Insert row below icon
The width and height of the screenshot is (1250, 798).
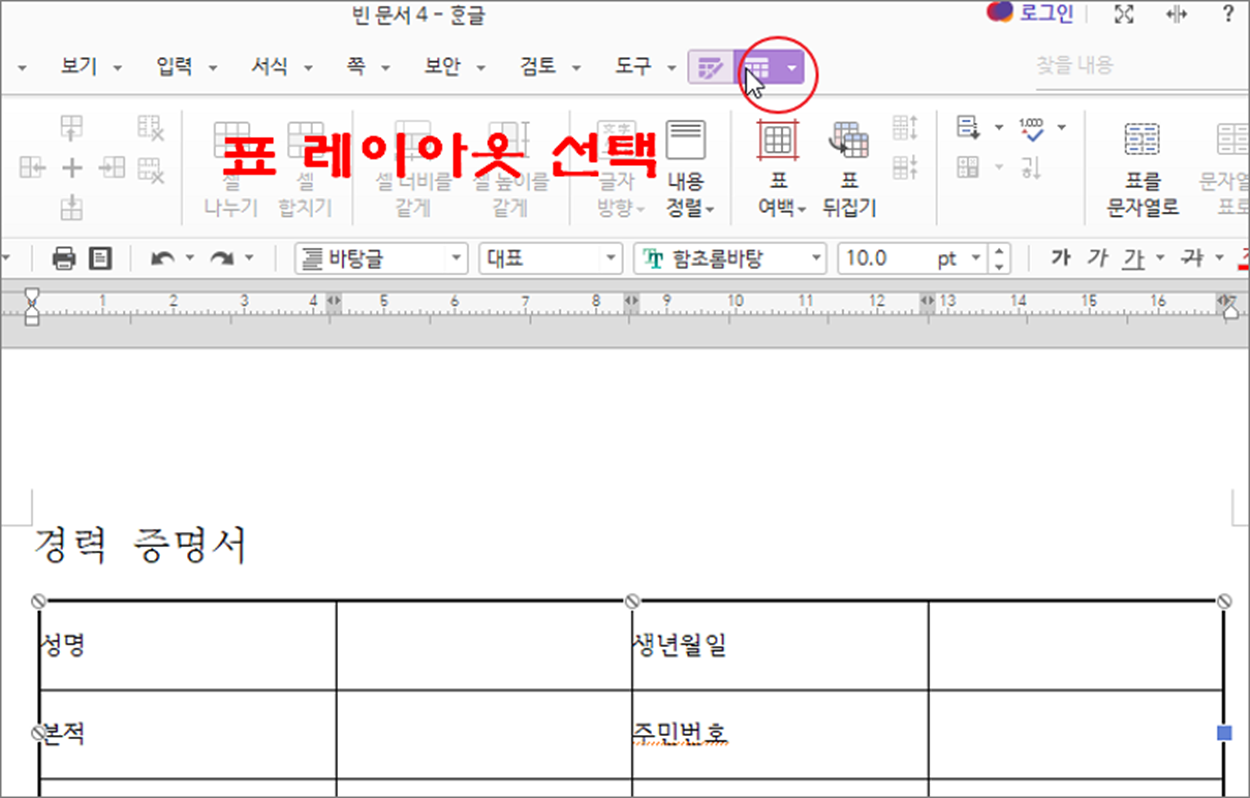tap(72, 208)
